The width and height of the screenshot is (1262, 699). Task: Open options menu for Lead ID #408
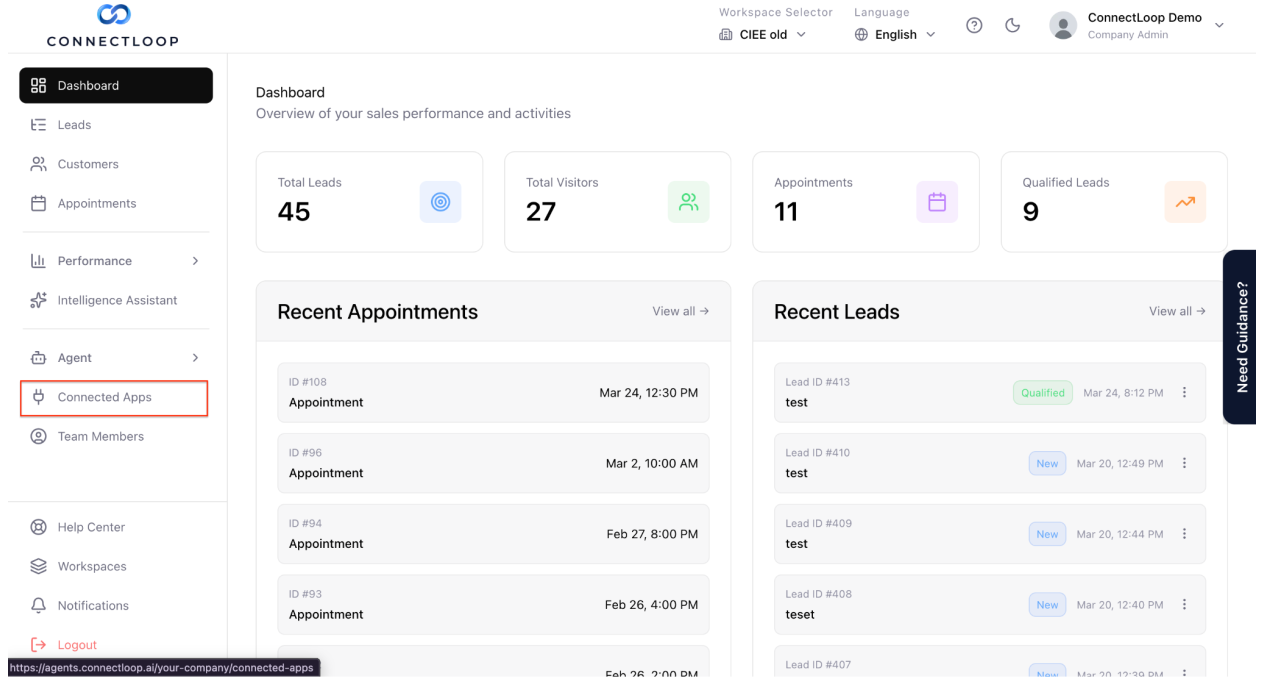tap(1185, 605)
